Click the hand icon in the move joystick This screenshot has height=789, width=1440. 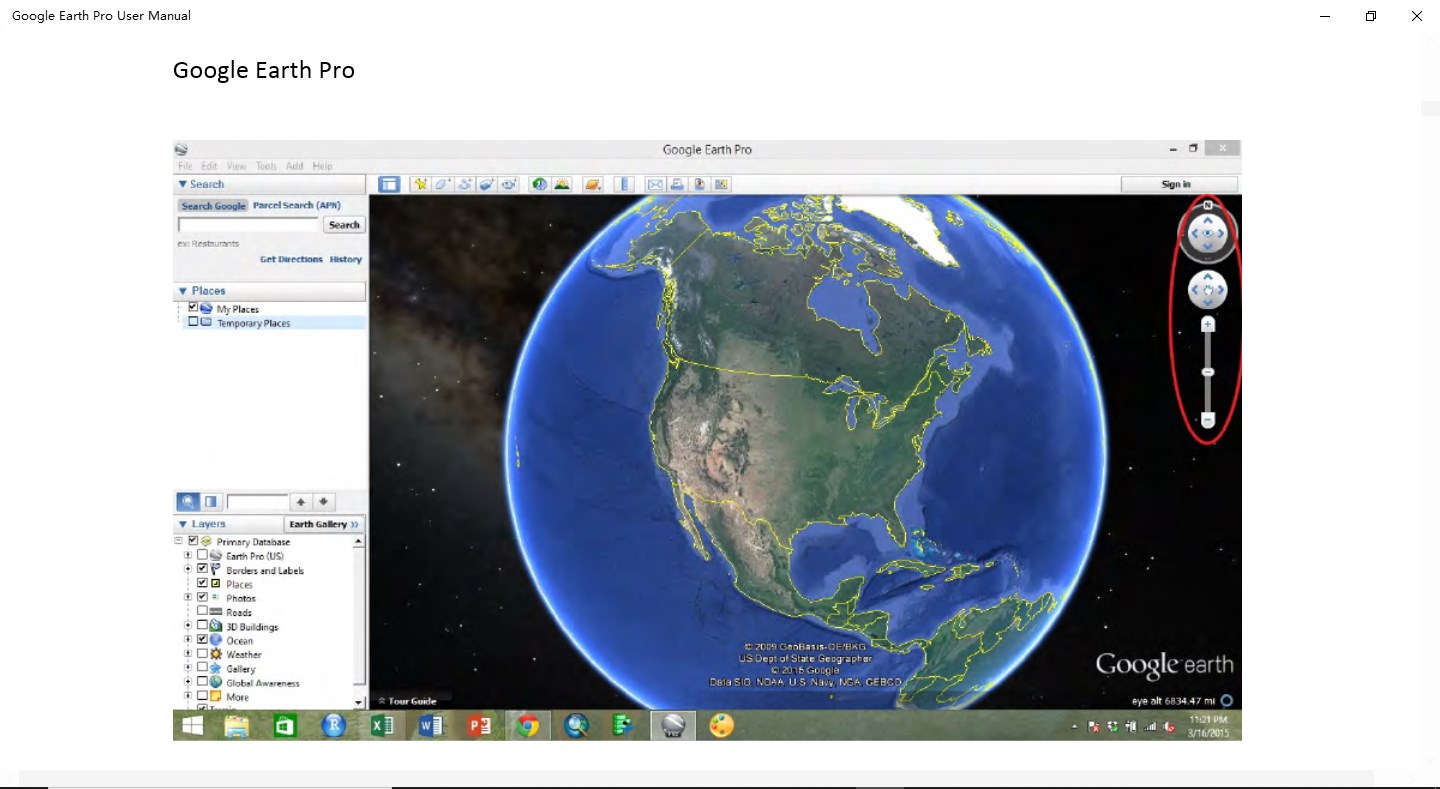pyautogui.click(x=1208, y=291)
